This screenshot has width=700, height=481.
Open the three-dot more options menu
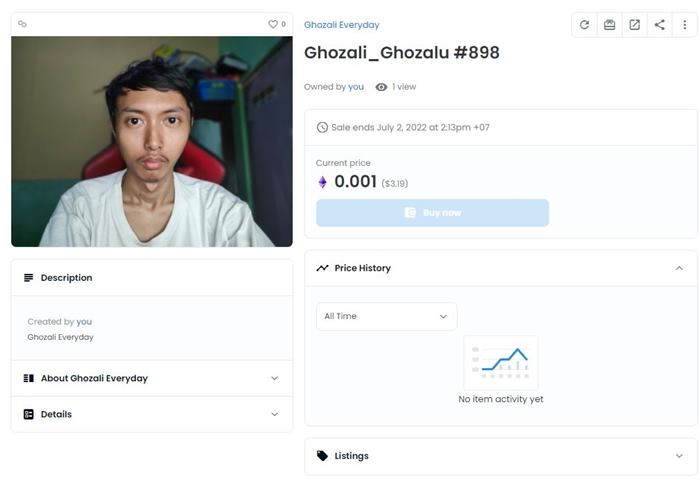click(x=685, y=25)
